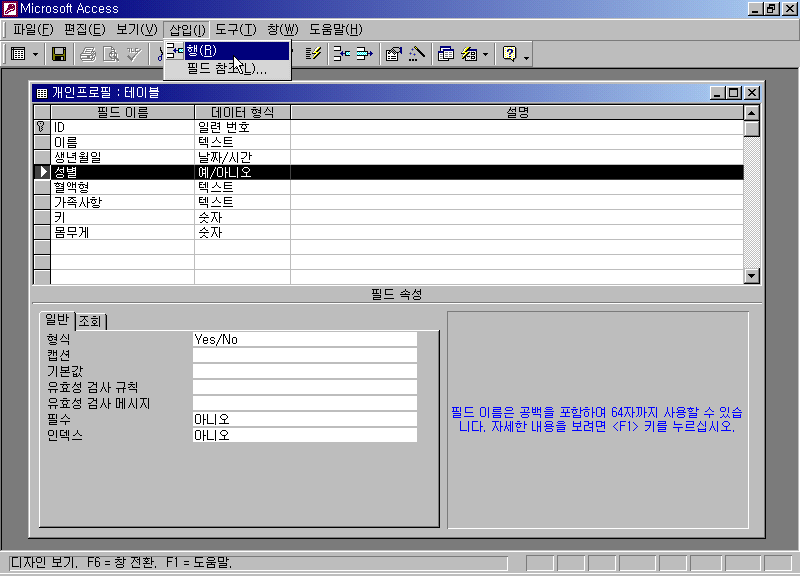Click the Indexes lightning icon

[x=313, y=54]
